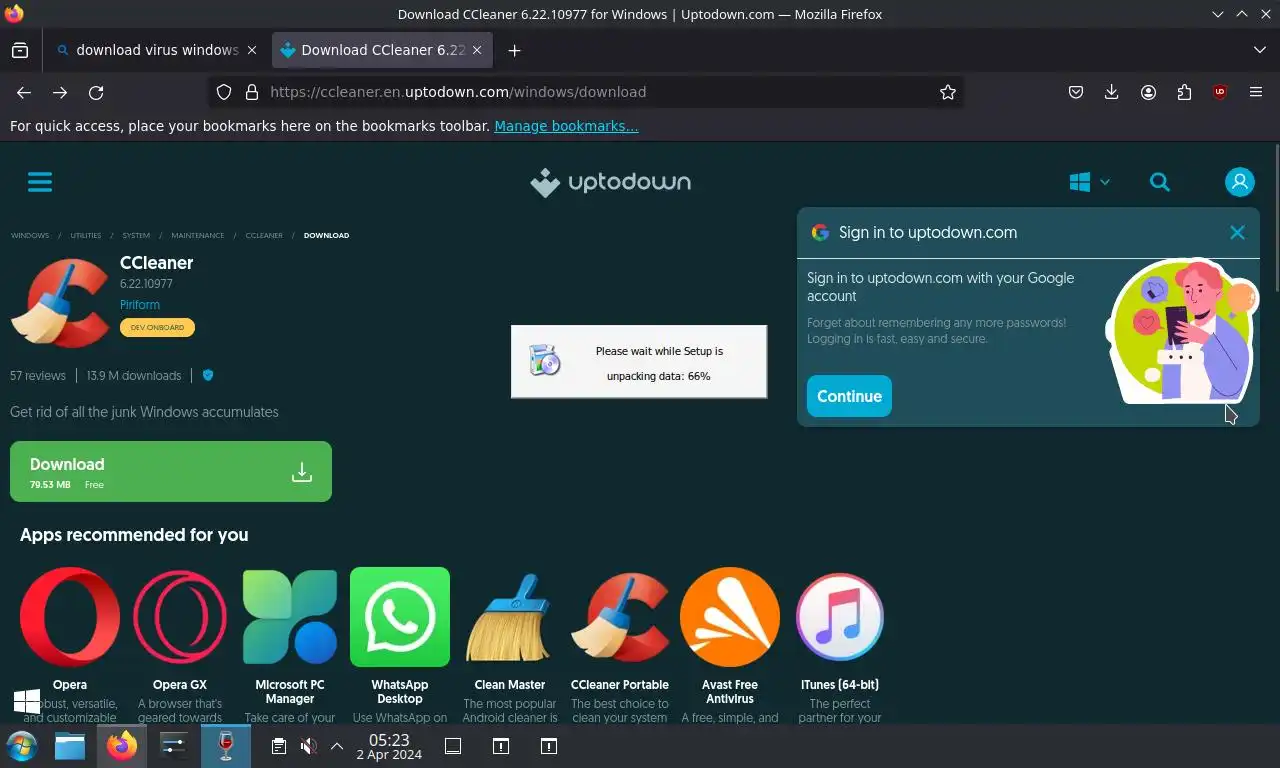Close the Download CCleaner tab

pos(477,50)
